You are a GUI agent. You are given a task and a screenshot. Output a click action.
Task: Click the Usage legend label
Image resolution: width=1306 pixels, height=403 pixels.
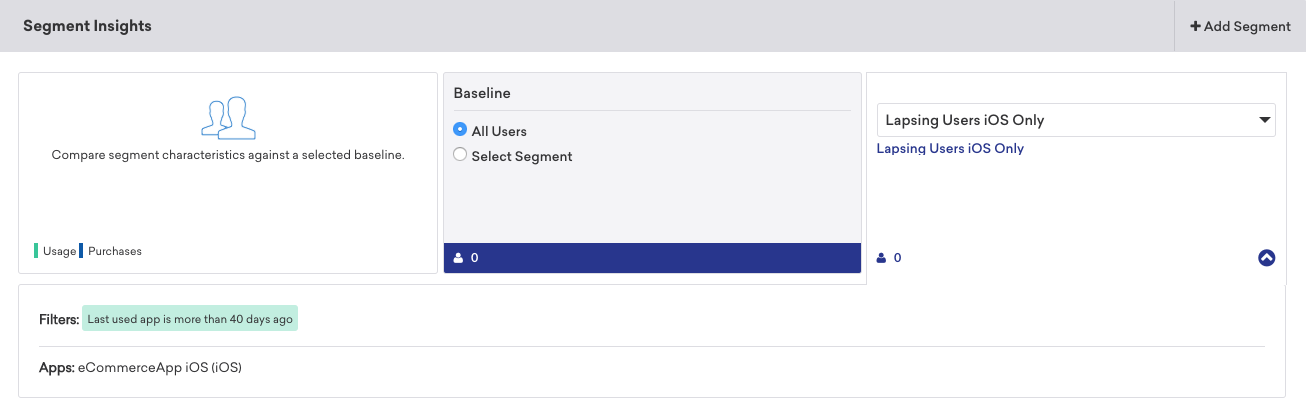pyautogui.click(x=59, y=251)
